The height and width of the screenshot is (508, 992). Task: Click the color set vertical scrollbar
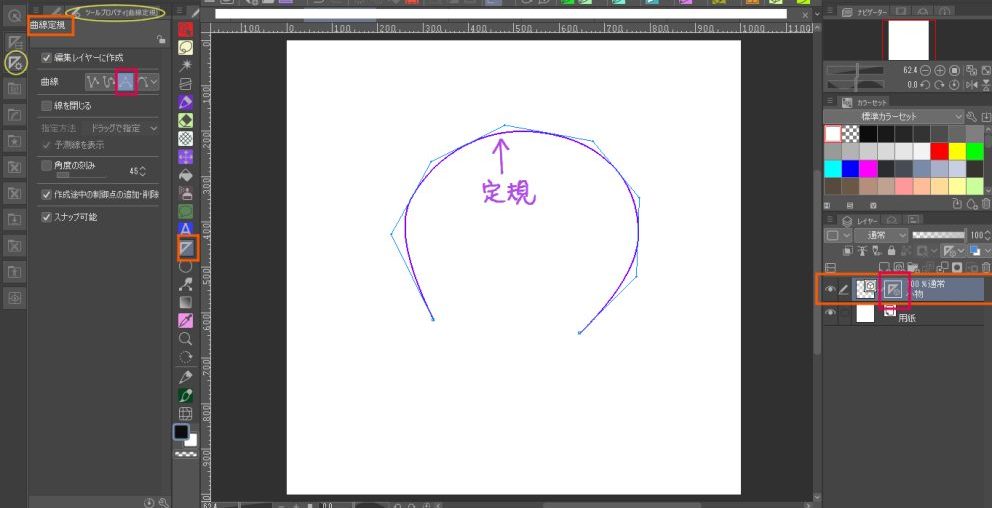pos(988,158)
